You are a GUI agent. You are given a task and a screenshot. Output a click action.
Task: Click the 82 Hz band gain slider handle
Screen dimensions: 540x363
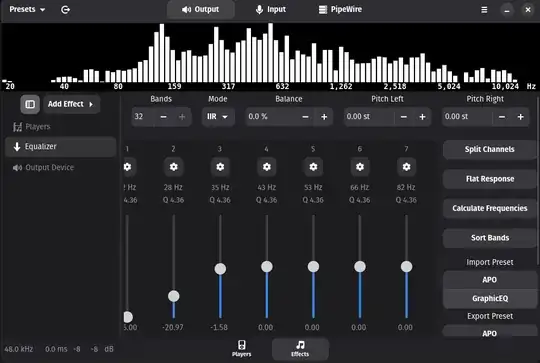[x=406, y=267]
